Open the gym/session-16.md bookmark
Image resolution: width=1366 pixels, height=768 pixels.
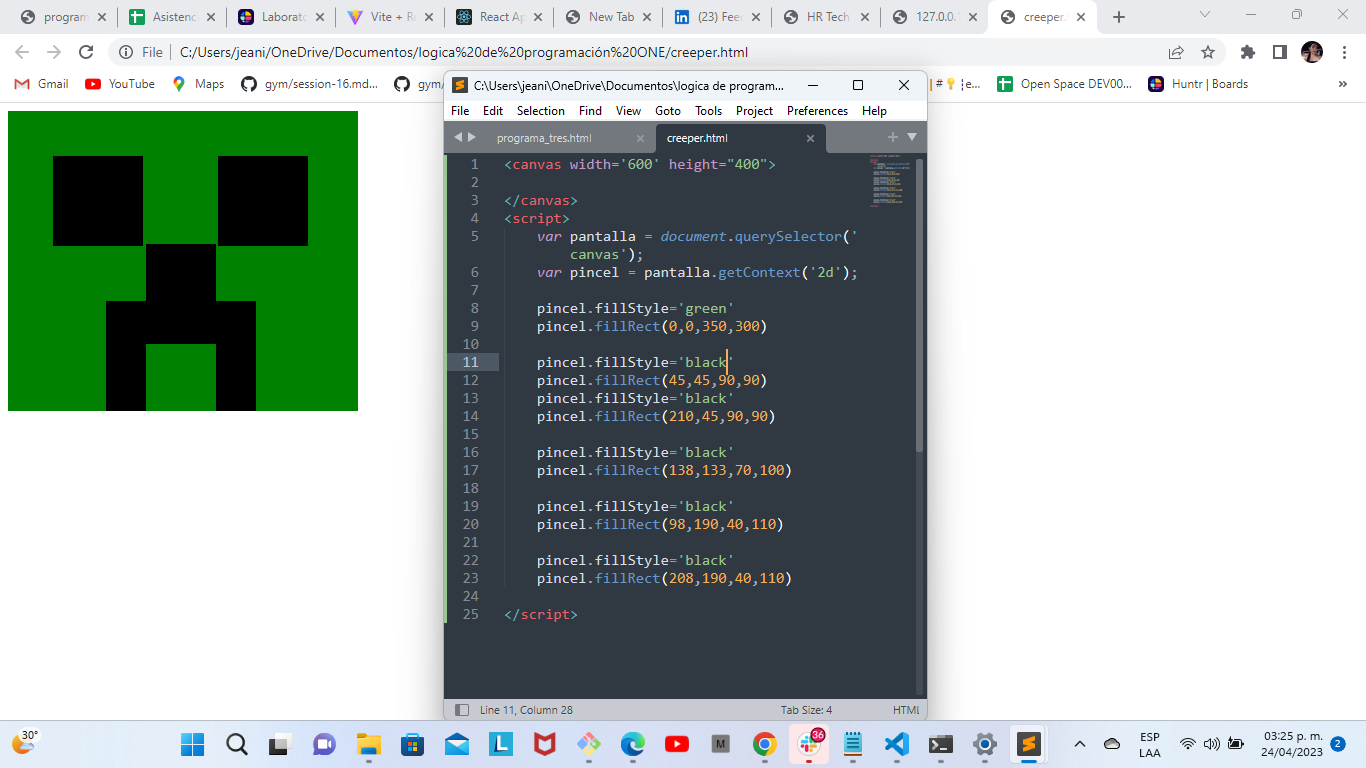click(310, 84)
